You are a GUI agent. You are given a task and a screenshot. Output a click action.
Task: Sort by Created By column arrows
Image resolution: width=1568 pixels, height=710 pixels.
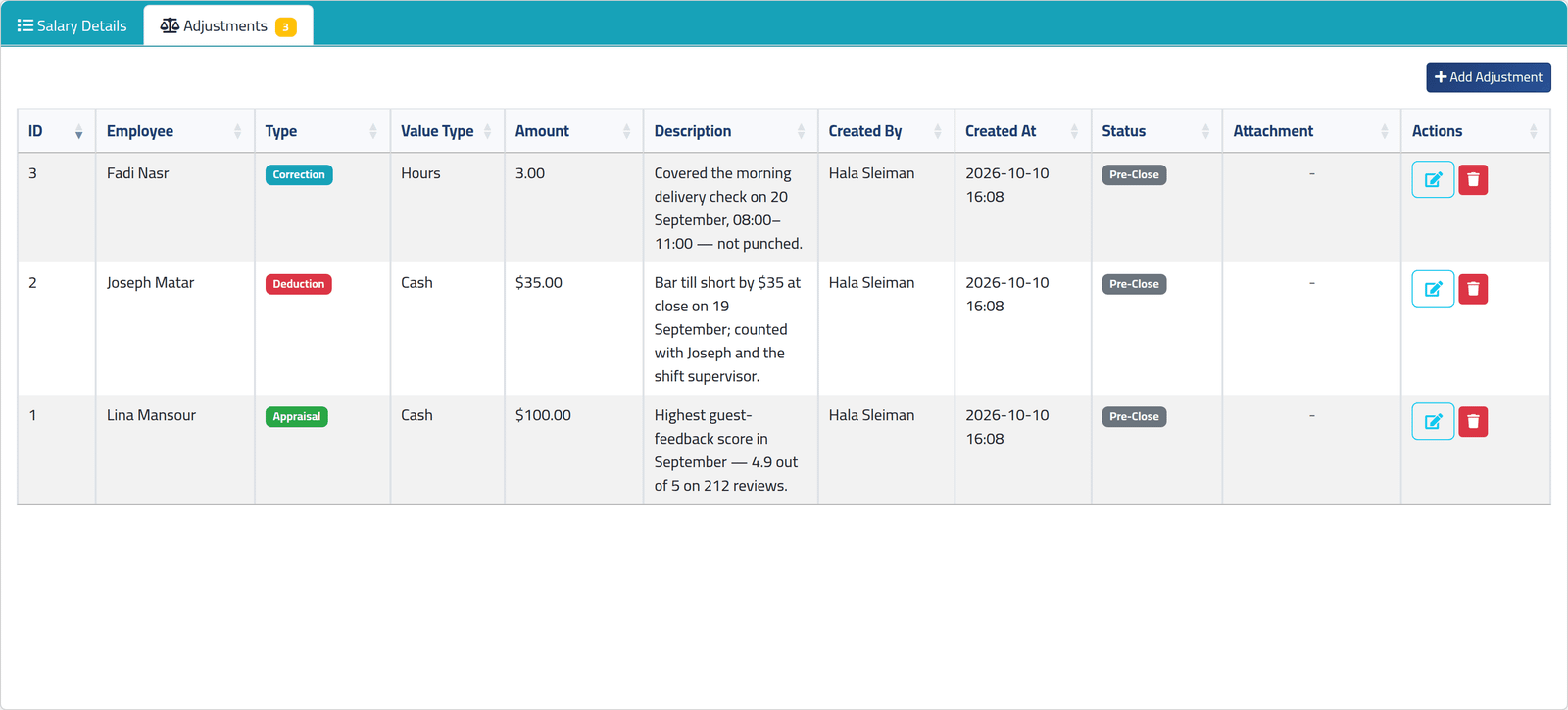point(938,131)
